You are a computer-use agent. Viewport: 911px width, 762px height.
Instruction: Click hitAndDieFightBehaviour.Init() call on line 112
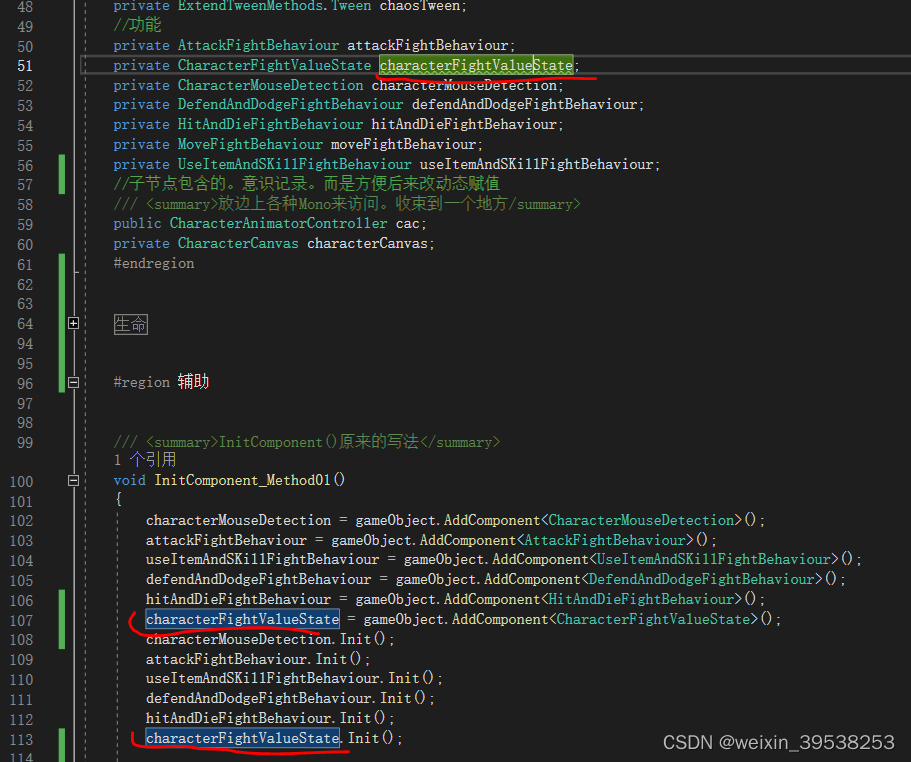coord(270,718)
